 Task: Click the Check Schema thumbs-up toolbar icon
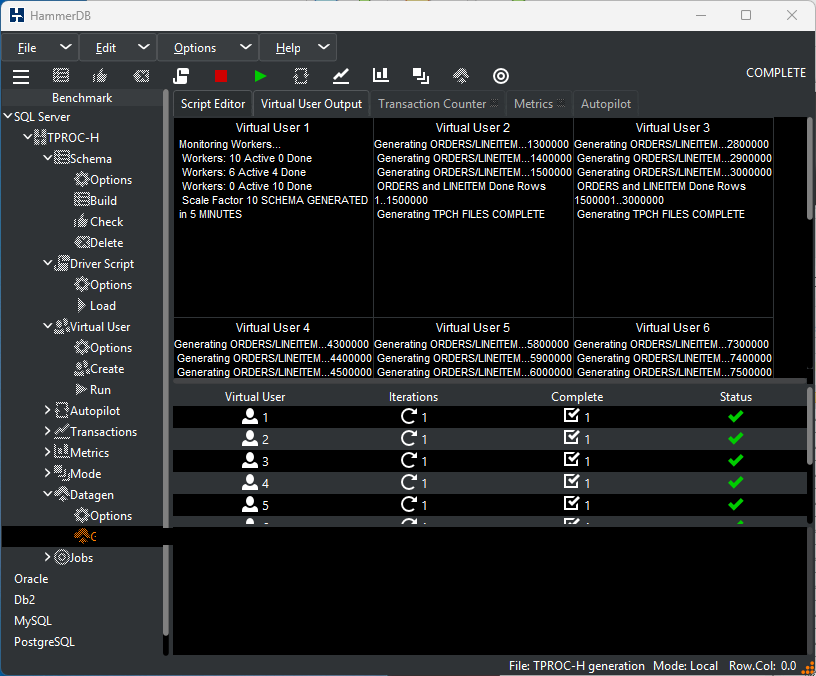[99, 76]
